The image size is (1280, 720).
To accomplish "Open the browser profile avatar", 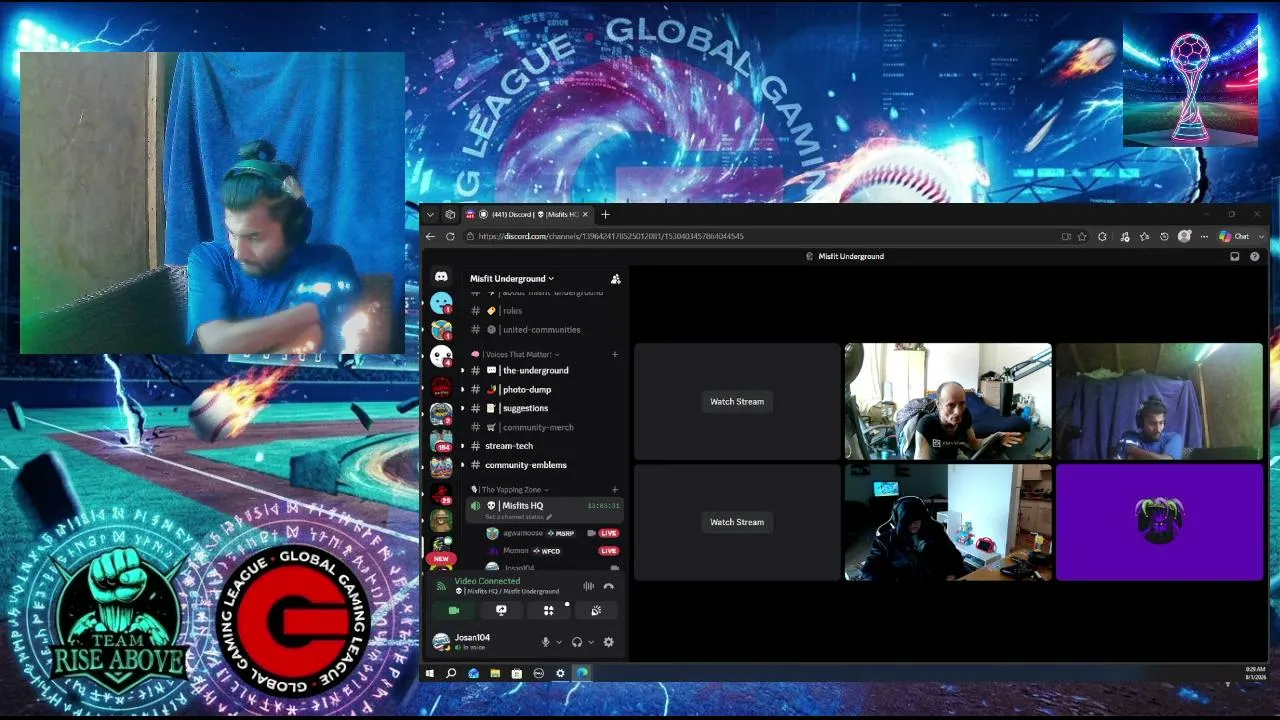I will 1185,237.
